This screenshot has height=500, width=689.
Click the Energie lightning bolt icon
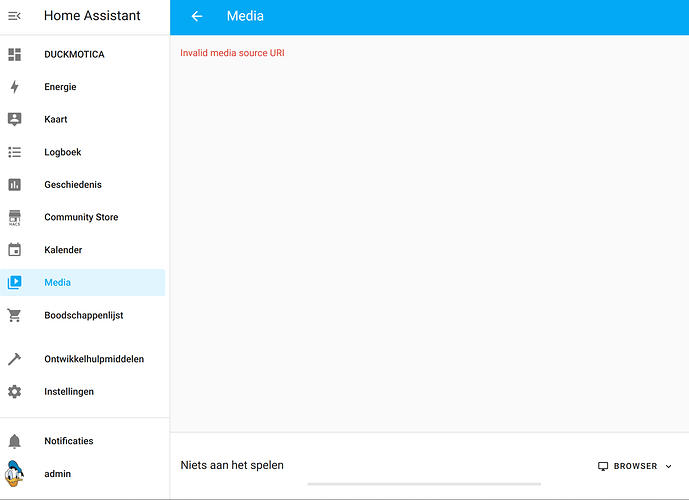click(x=15, y=87)
